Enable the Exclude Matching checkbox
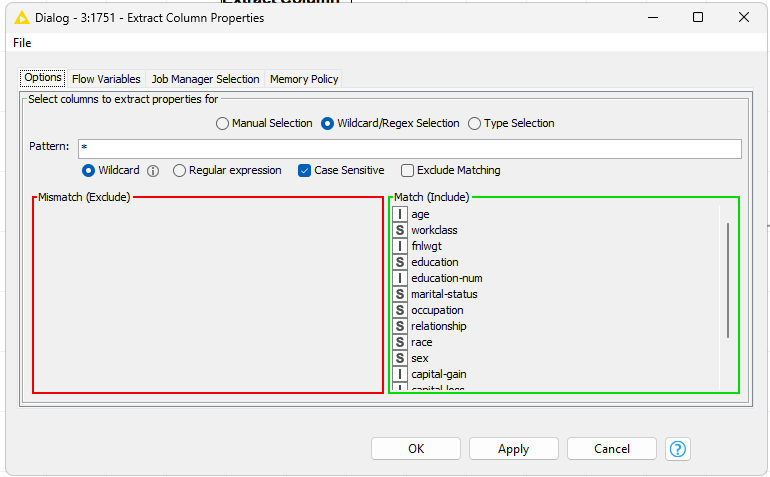Image resolution: width=770 pixels, height=477 pixels. (x=408, y=171)
